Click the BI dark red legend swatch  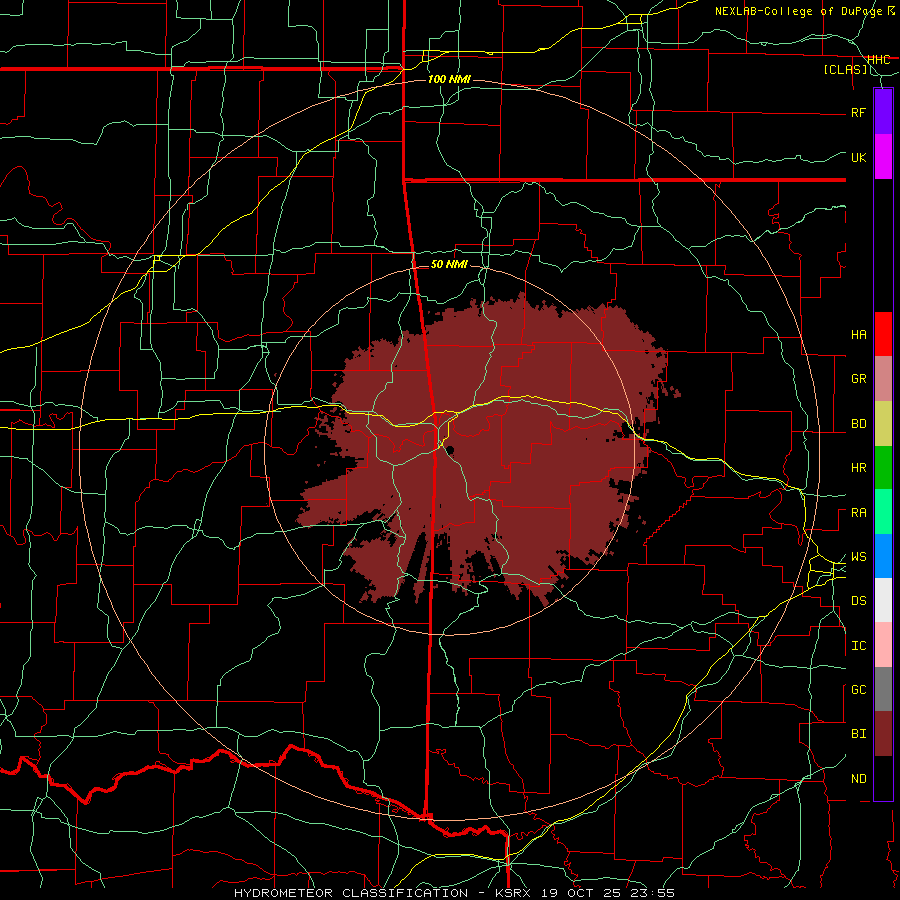883,734
